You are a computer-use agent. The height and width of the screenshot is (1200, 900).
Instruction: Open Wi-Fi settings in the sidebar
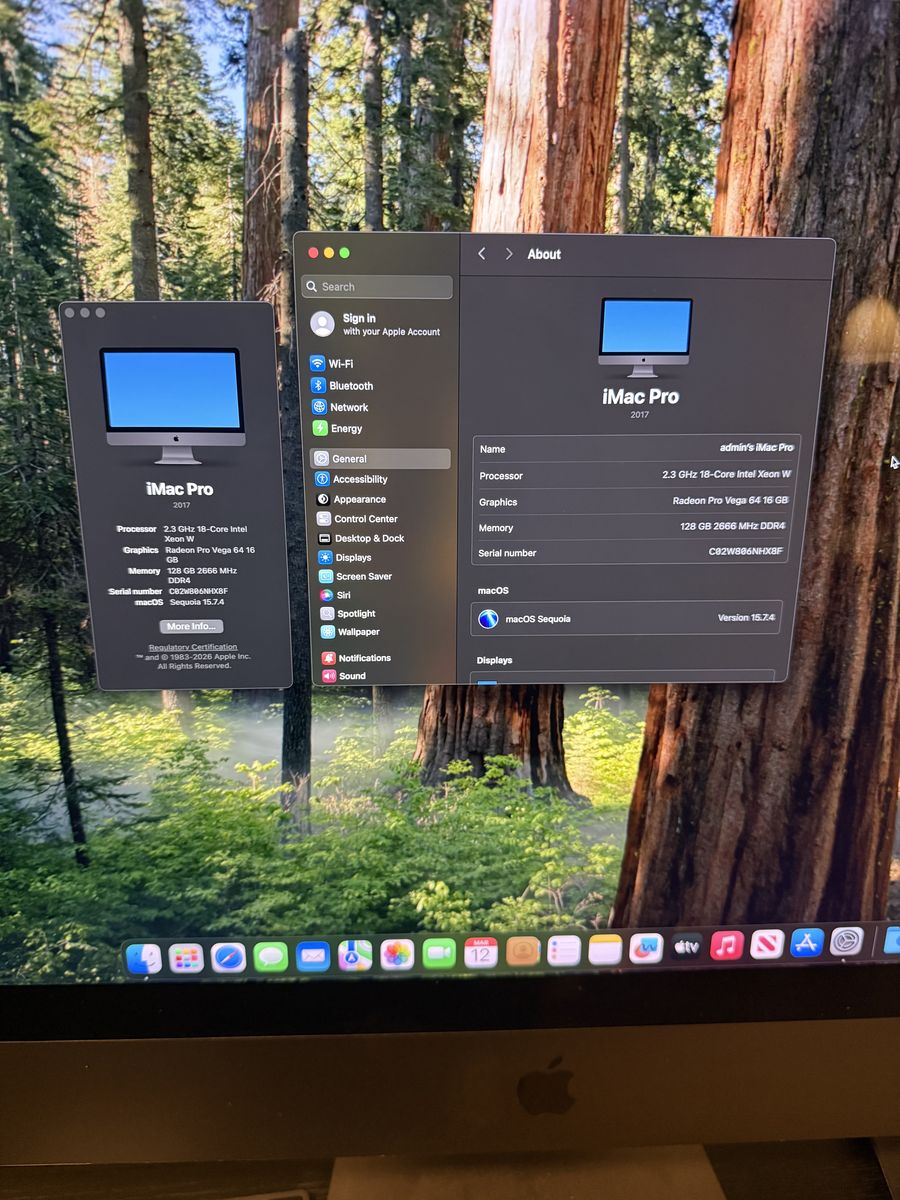coord(340,364)
